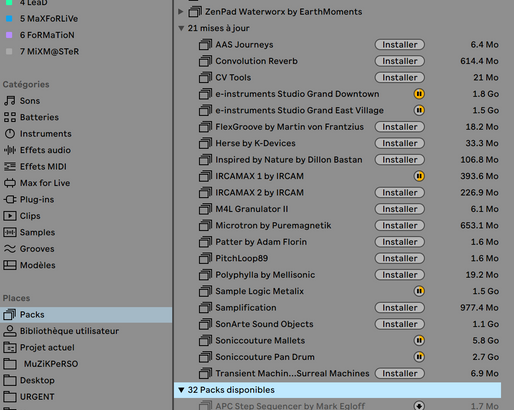
Task: Download APC Step Sequencer by Mark Egloff
Action: click(x=419, y=406)
